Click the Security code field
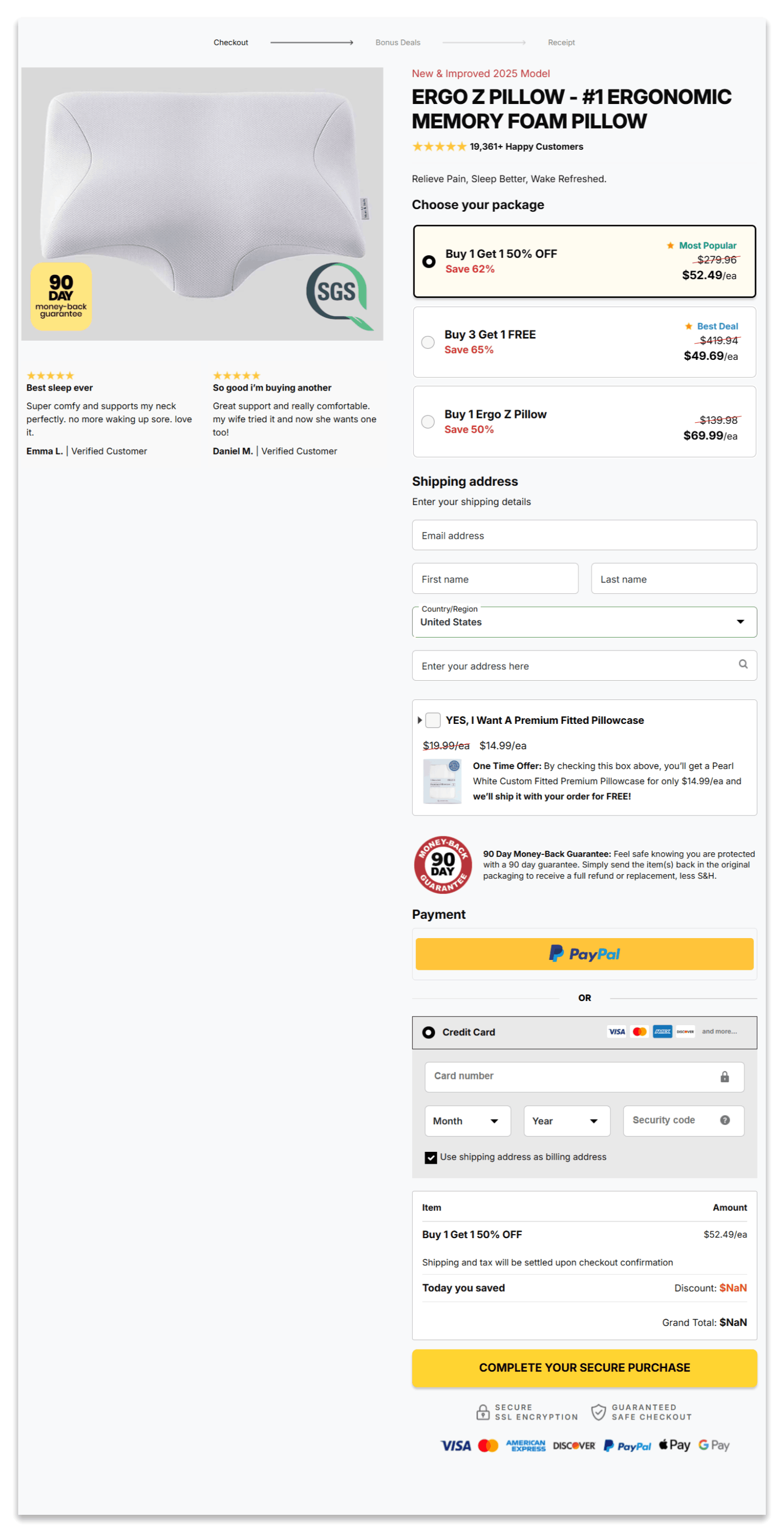This screenshot has height=1533, width=784. click(x=684, y=1121)
